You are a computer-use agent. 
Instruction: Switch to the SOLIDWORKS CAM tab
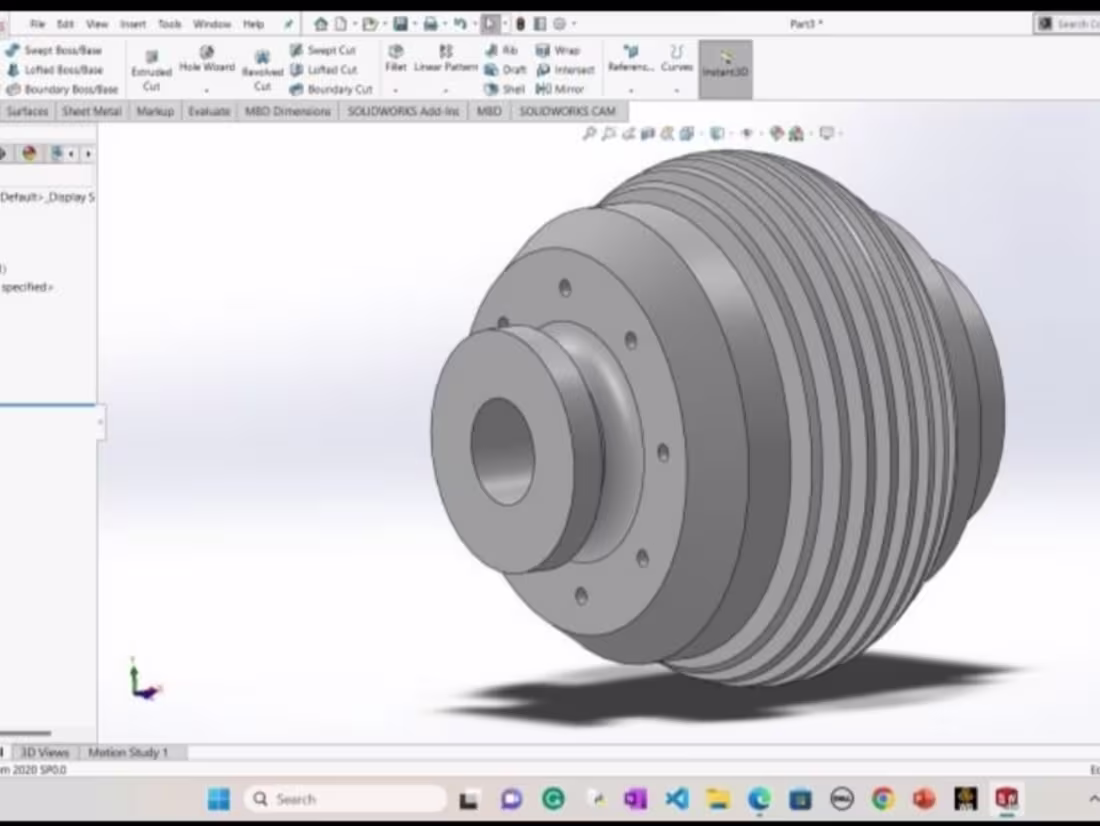point(568,111)
